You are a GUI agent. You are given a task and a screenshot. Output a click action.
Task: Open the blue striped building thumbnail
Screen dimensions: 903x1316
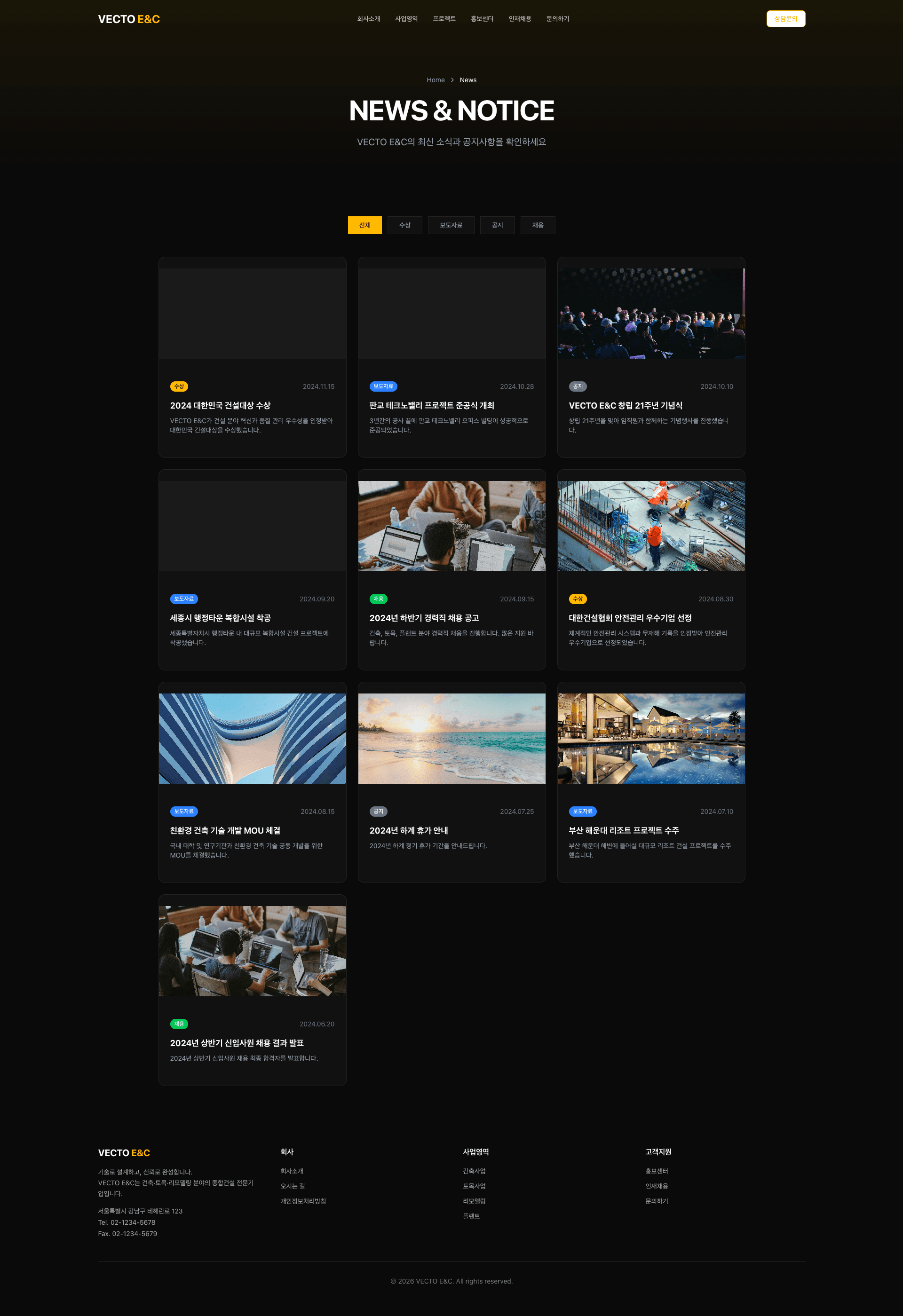pyautogui.click(x=252, y=738)
